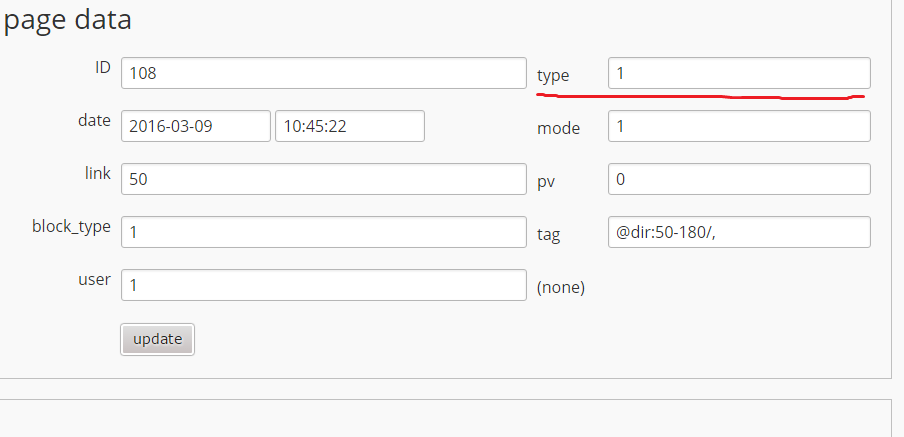Click the "pv" label
The image size is (904, 437).
546,182
